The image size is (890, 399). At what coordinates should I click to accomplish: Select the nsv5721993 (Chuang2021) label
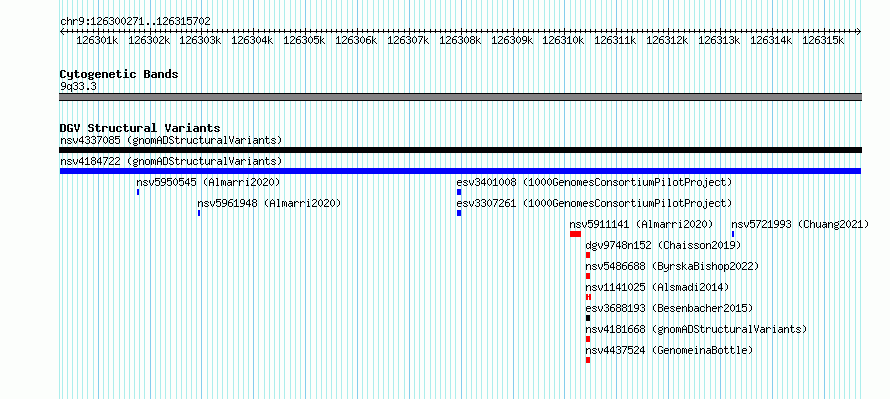tap(800, 224)
